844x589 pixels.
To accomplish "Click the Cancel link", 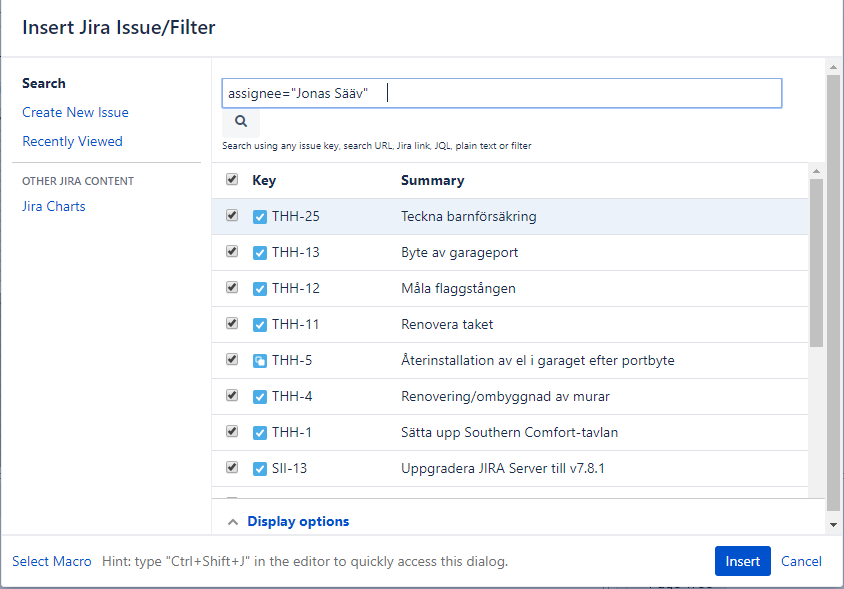I will click(801, 561).
